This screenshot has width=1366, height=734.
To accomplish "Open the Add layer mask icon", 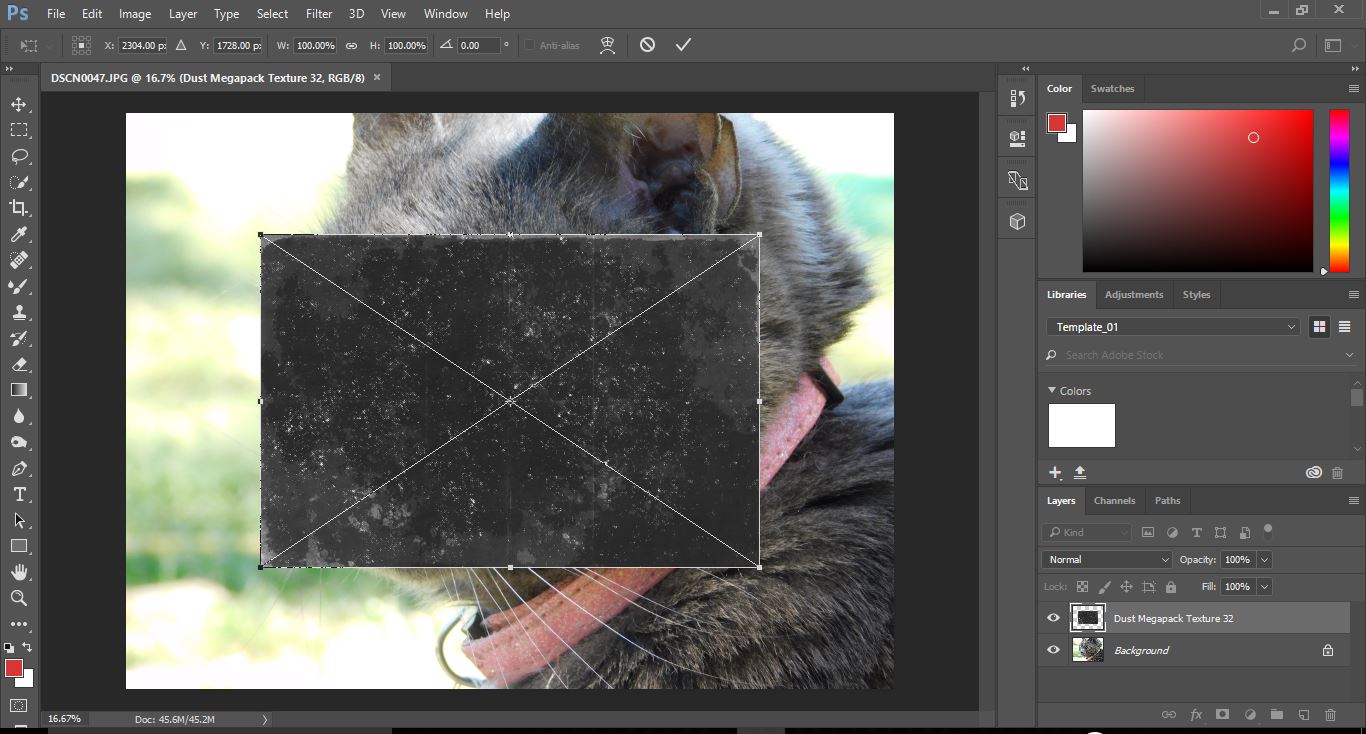I will click(x=1222, y=714).
